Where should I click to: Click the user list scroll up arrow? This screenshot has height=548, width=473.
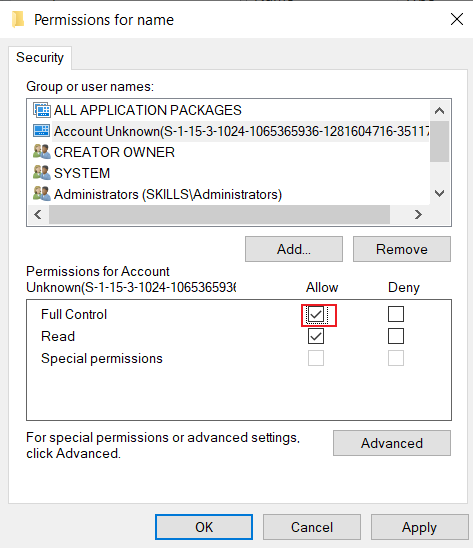[x=439, y=111]
